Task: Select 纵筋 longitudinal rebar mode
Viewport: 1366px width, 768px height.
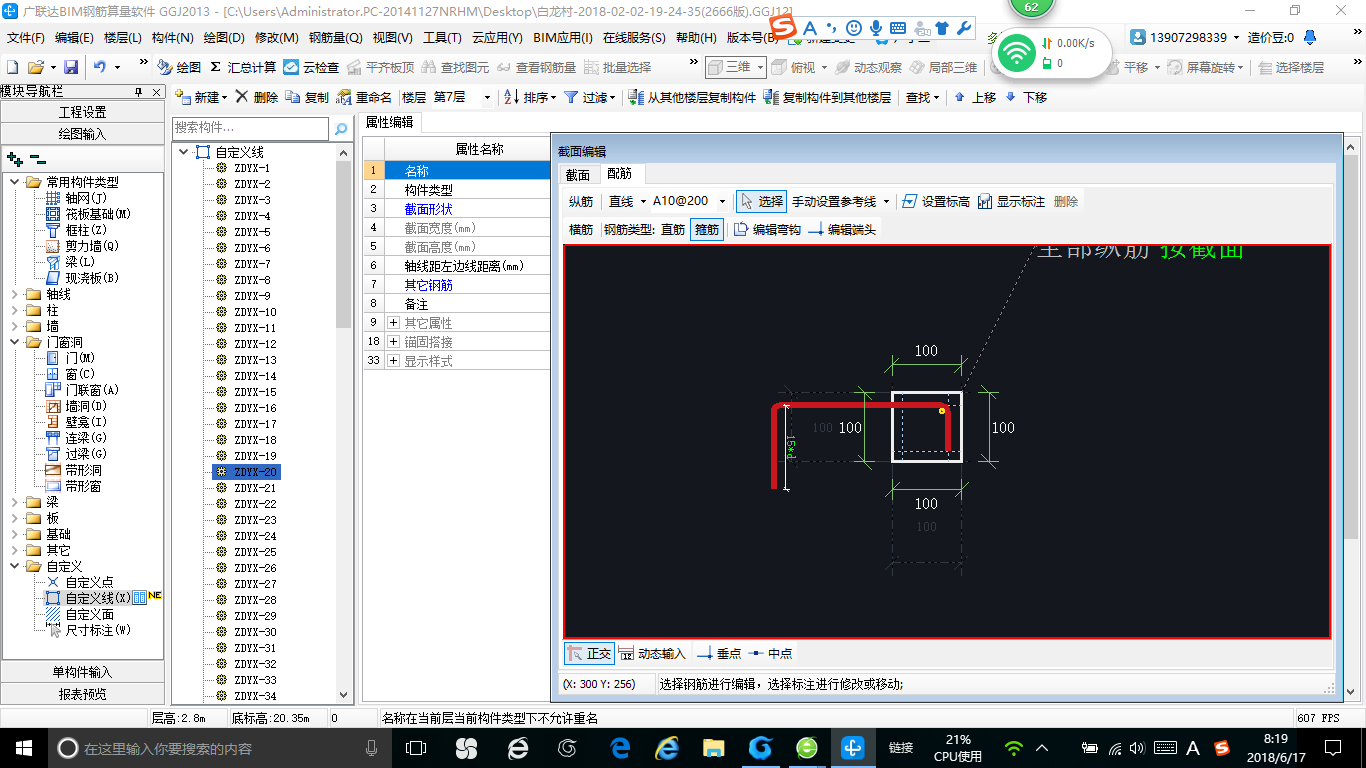Action: point(581,201)
